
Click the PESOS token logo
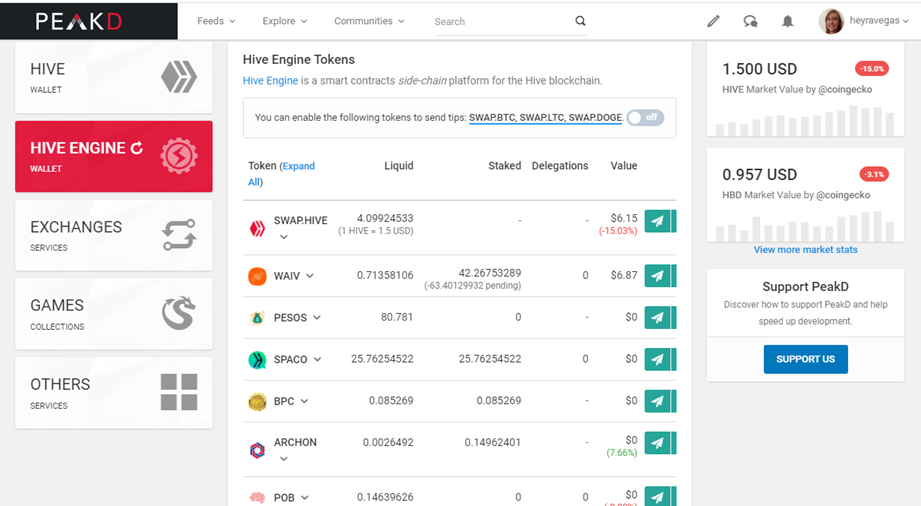[257, 318]
